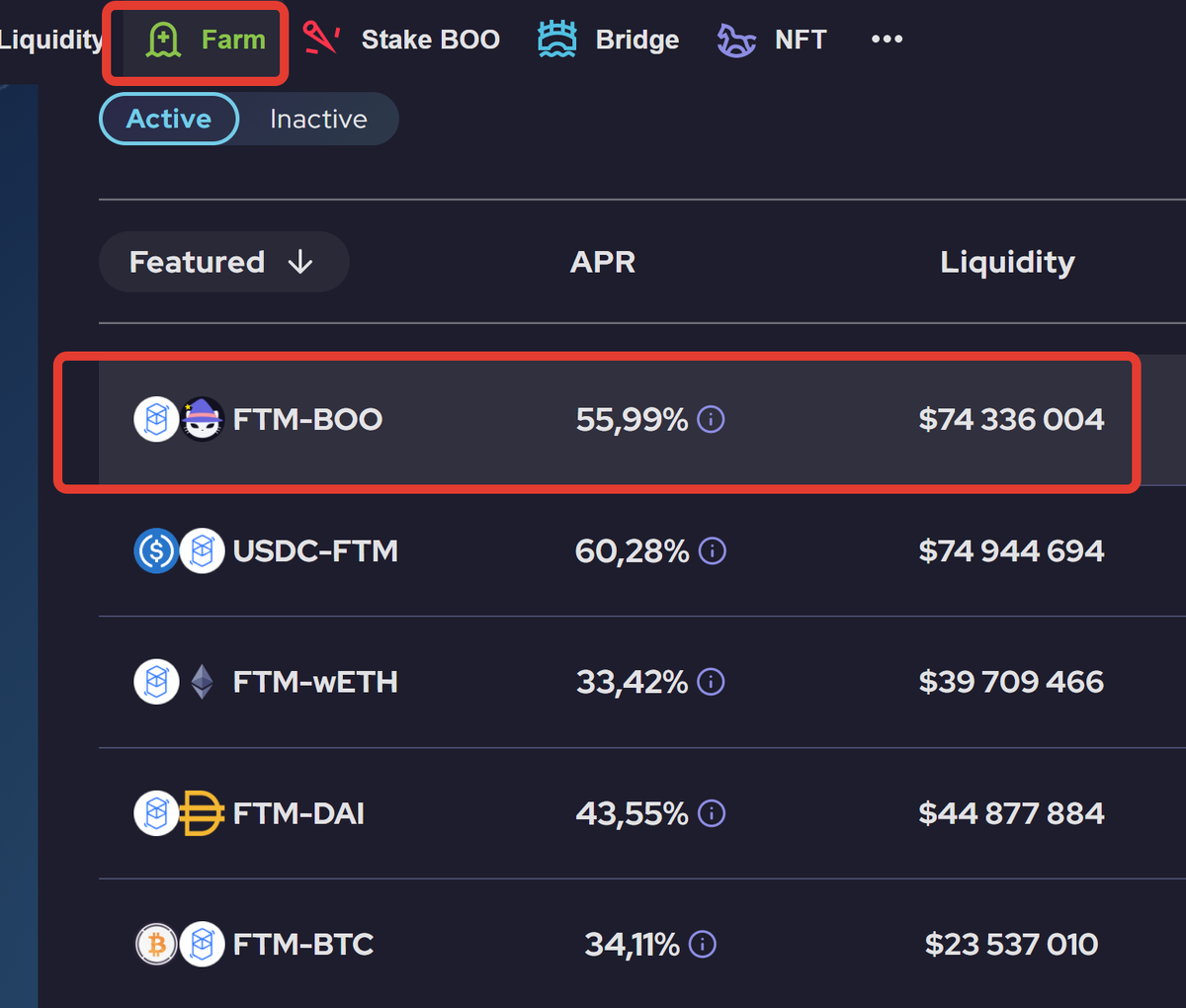Click the Farm ghost icon
This screenshot has height=1008, width=1186.
pos(163,40)
